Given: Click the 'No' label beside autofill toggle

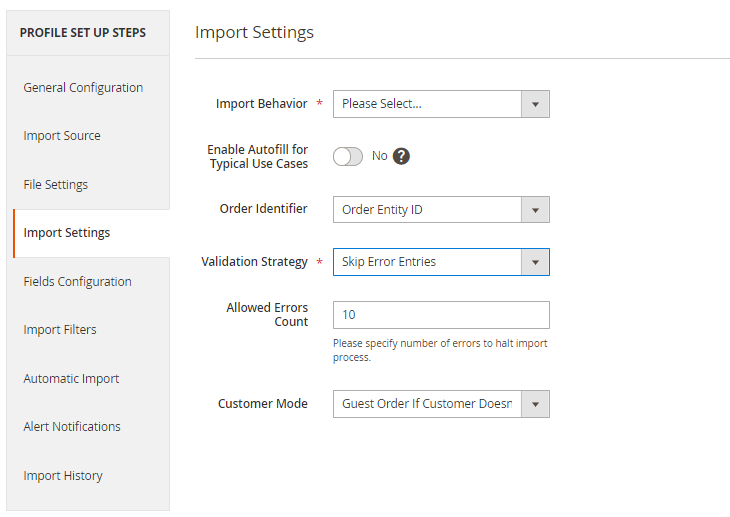Looking at the screenshot, I should click(x=379, y=156).
